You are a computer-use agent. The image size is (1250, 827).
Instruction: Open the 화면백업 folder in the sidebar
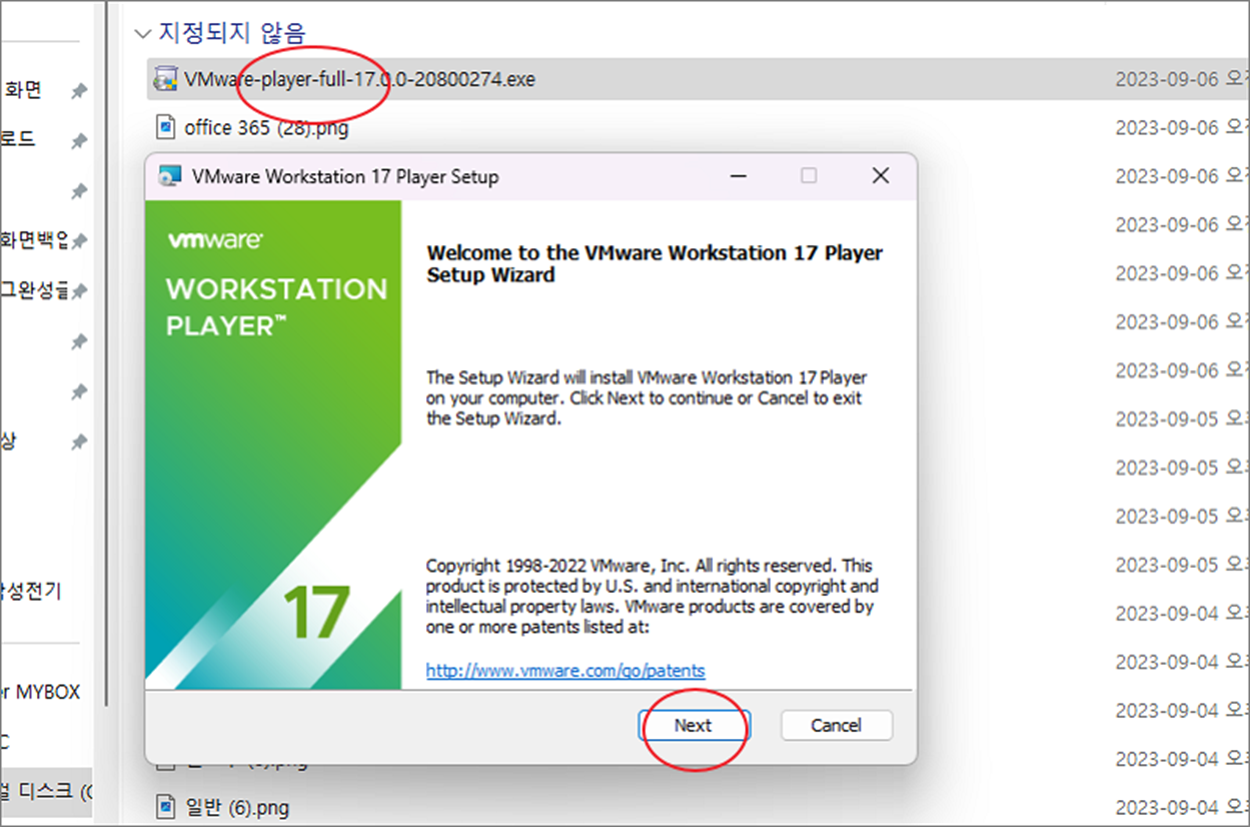(x=35, y=240)
